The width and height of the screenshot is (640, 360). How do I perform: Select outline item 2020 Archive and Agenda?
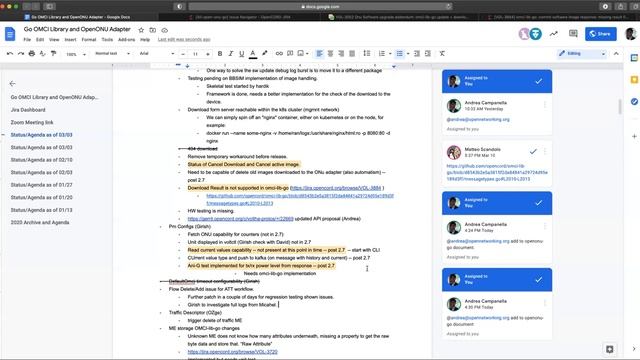click(x=40, y=222)
